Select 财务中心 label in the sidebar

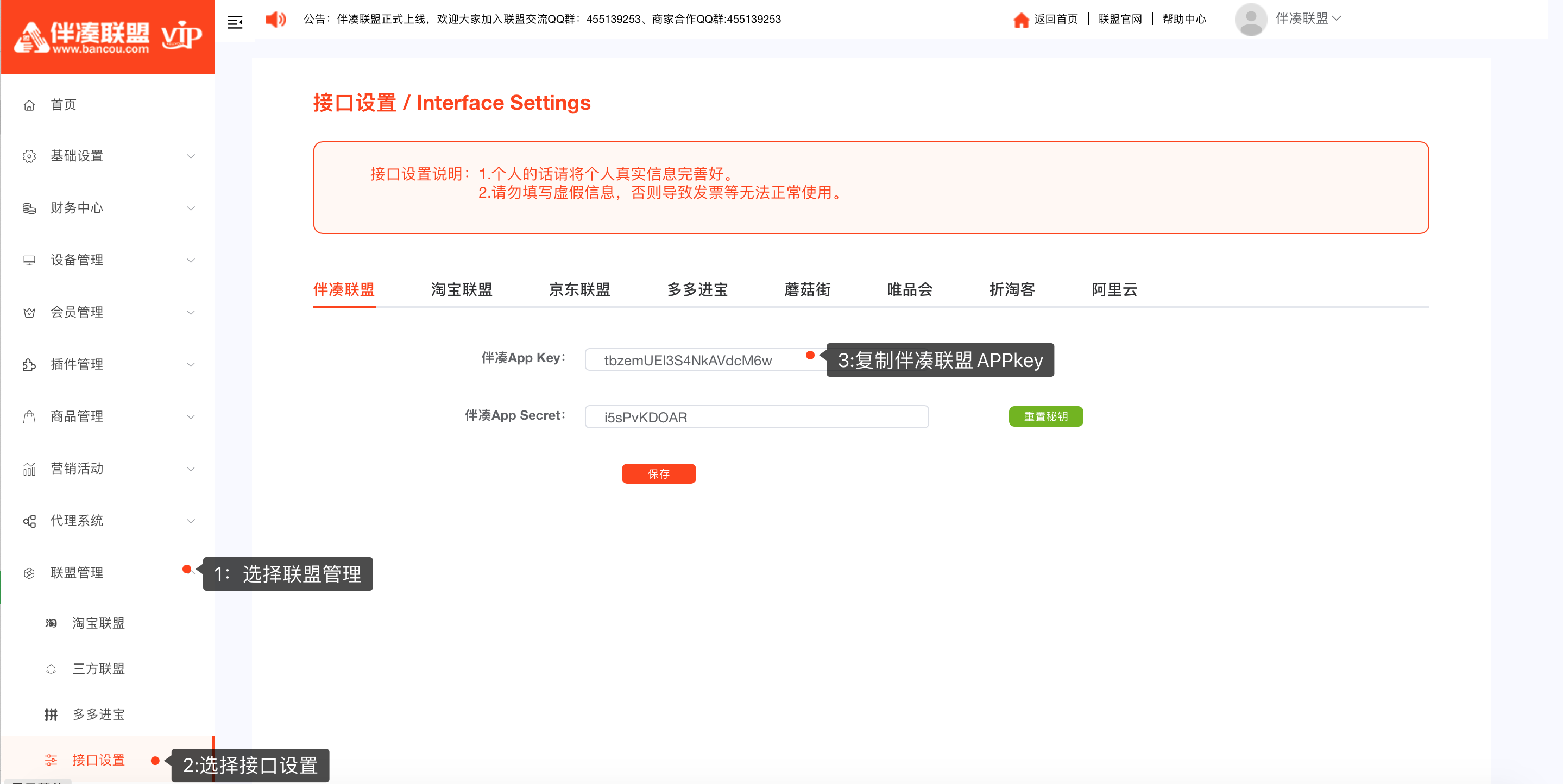[x=77, y=208]
